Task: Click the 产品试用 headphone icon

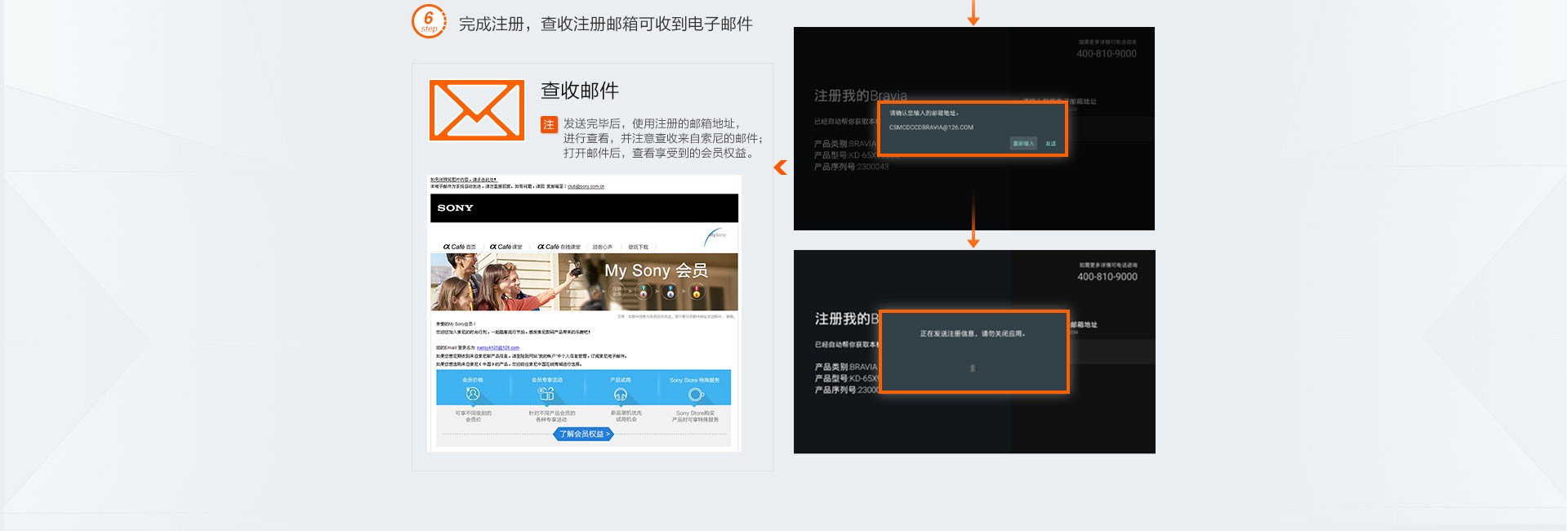Action: click(x=621, y=394)
